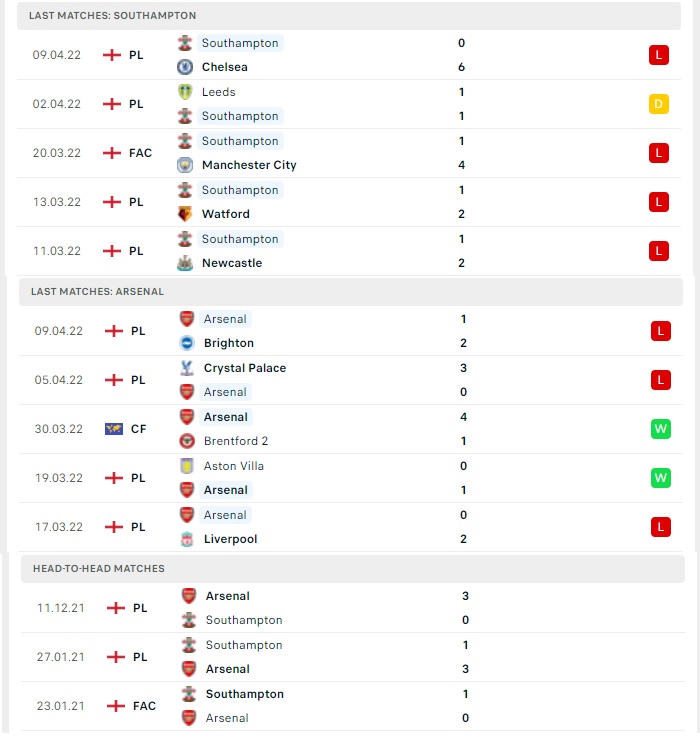Click the Newcastle club crest icon
The height and width of the screenshot is (738, 700).
point(185,263)
